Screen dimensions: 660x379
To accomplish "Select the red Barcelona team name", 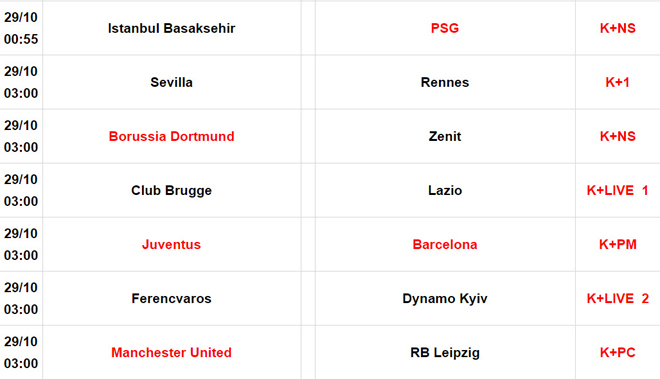I will pyautogui.click(x=445, y=244).
